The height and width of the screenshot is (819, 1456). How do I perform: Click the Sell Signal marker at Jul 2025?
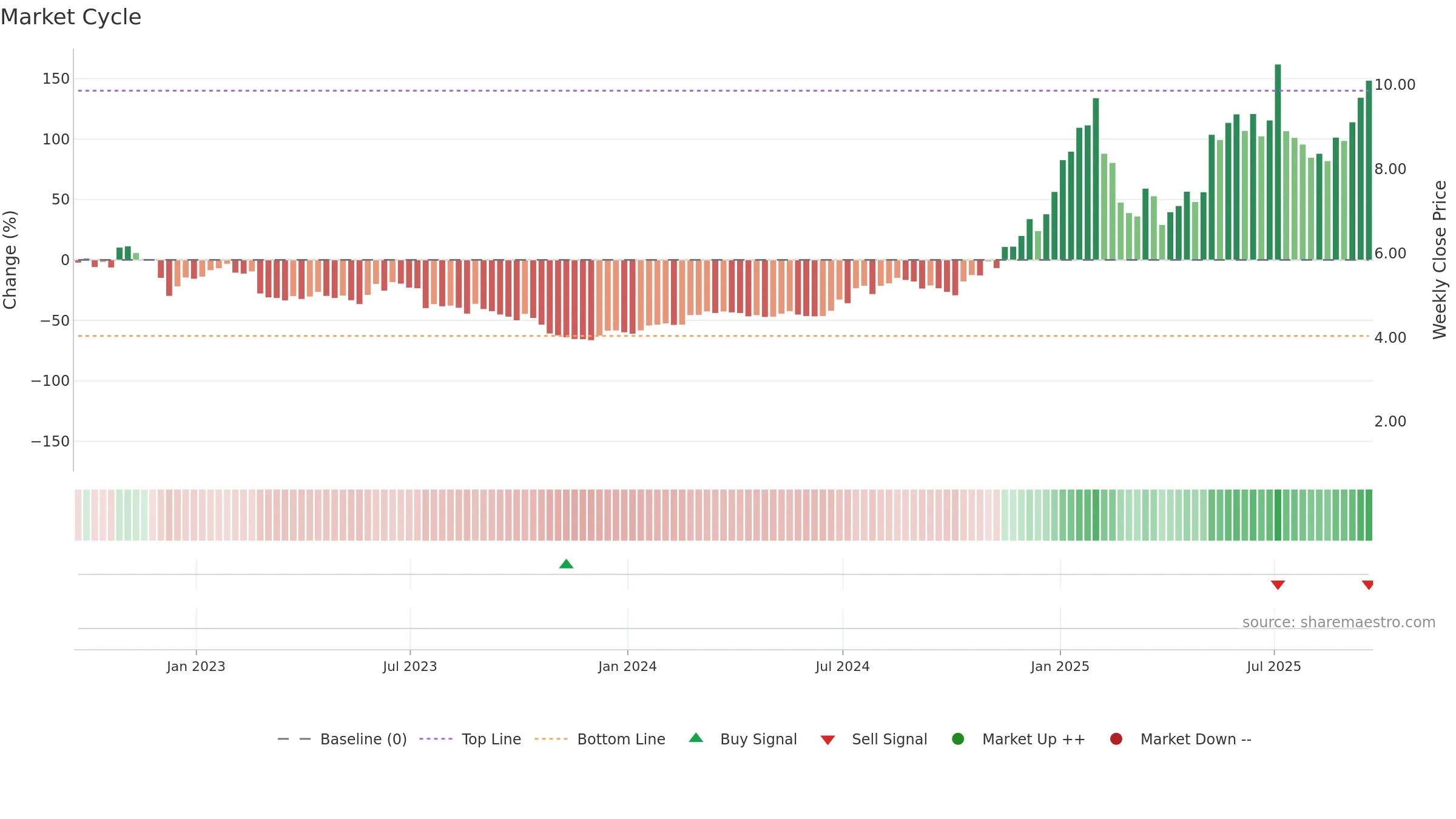pos(1278,585)
